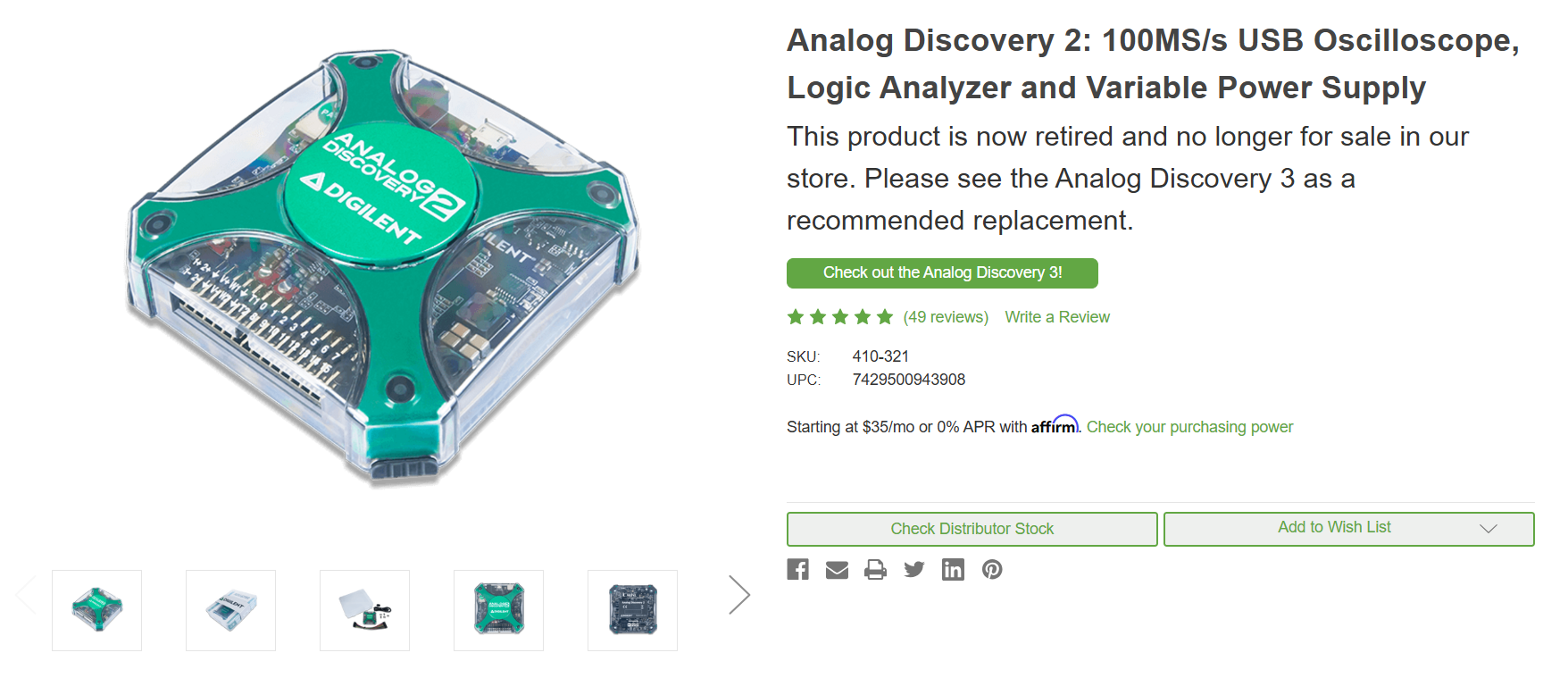Open the 49 reviews link
Image resolution: width=1568 pixels, height=678 pixels.
click(946, 317)
